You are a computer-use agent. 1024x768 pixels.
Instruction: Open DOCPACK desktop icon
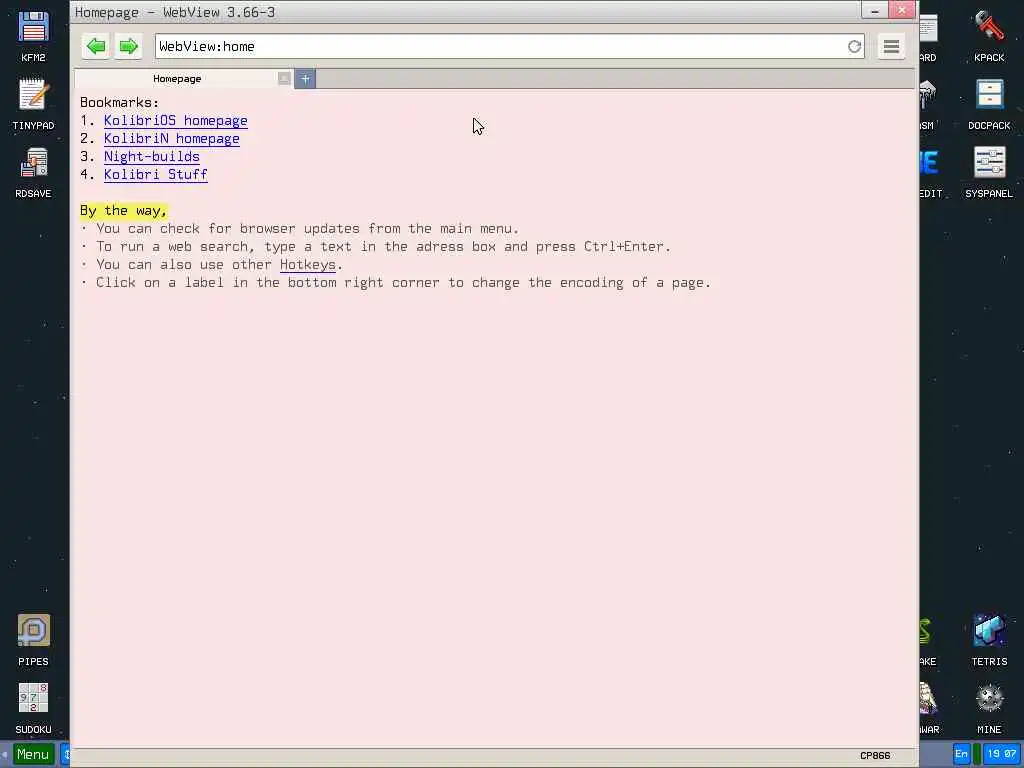point(989,104)
